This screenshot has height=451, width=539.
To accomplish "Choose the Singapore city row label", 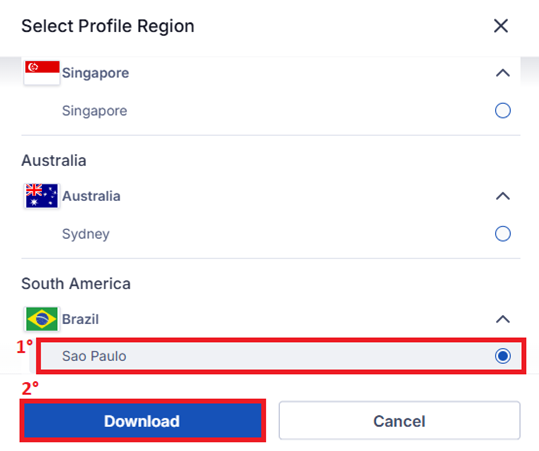I will [x=95, y=111].
